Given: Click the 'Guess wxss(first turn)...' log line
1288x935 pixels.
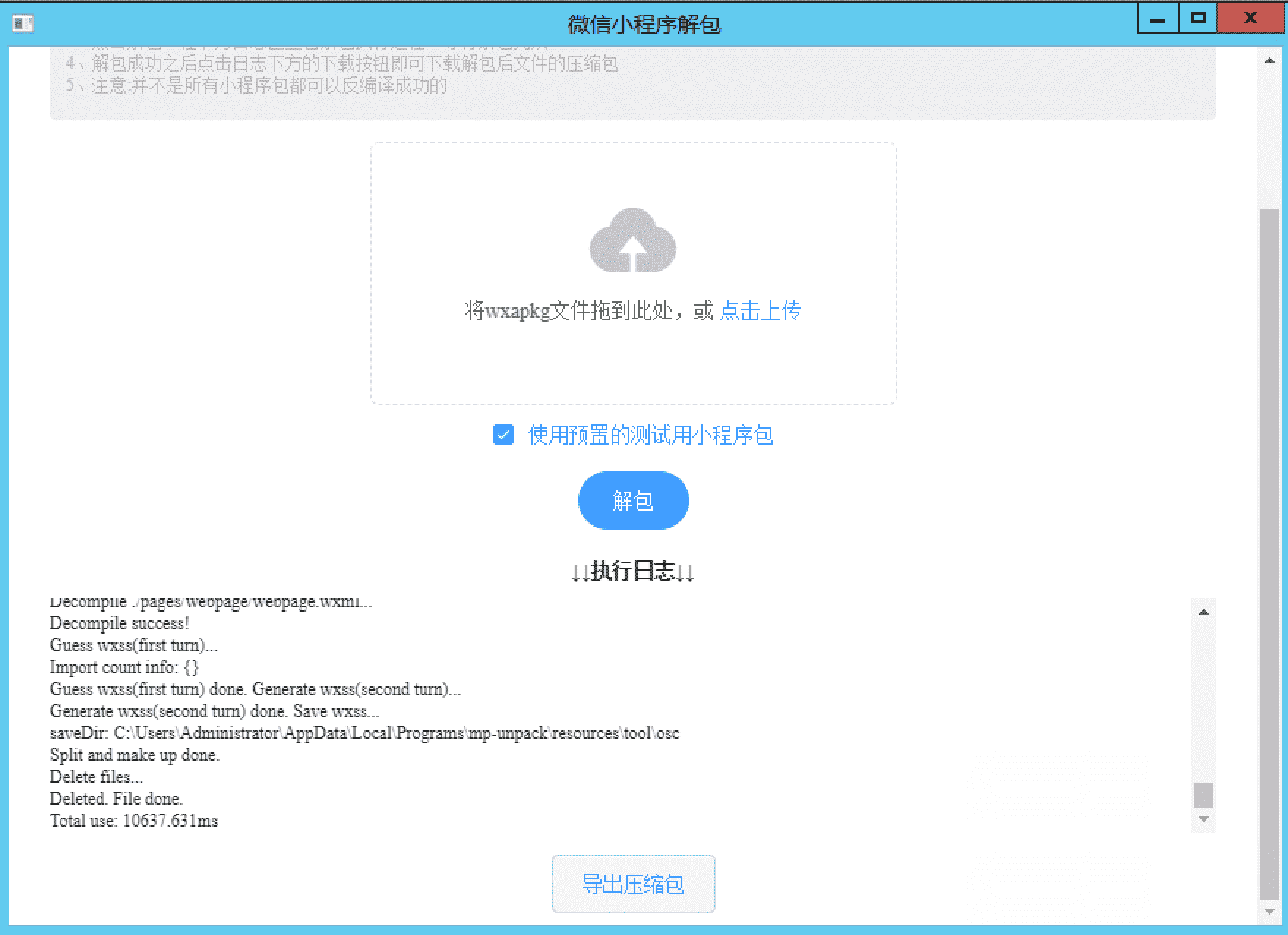Looking at the screenshot, I should [134, 645].
